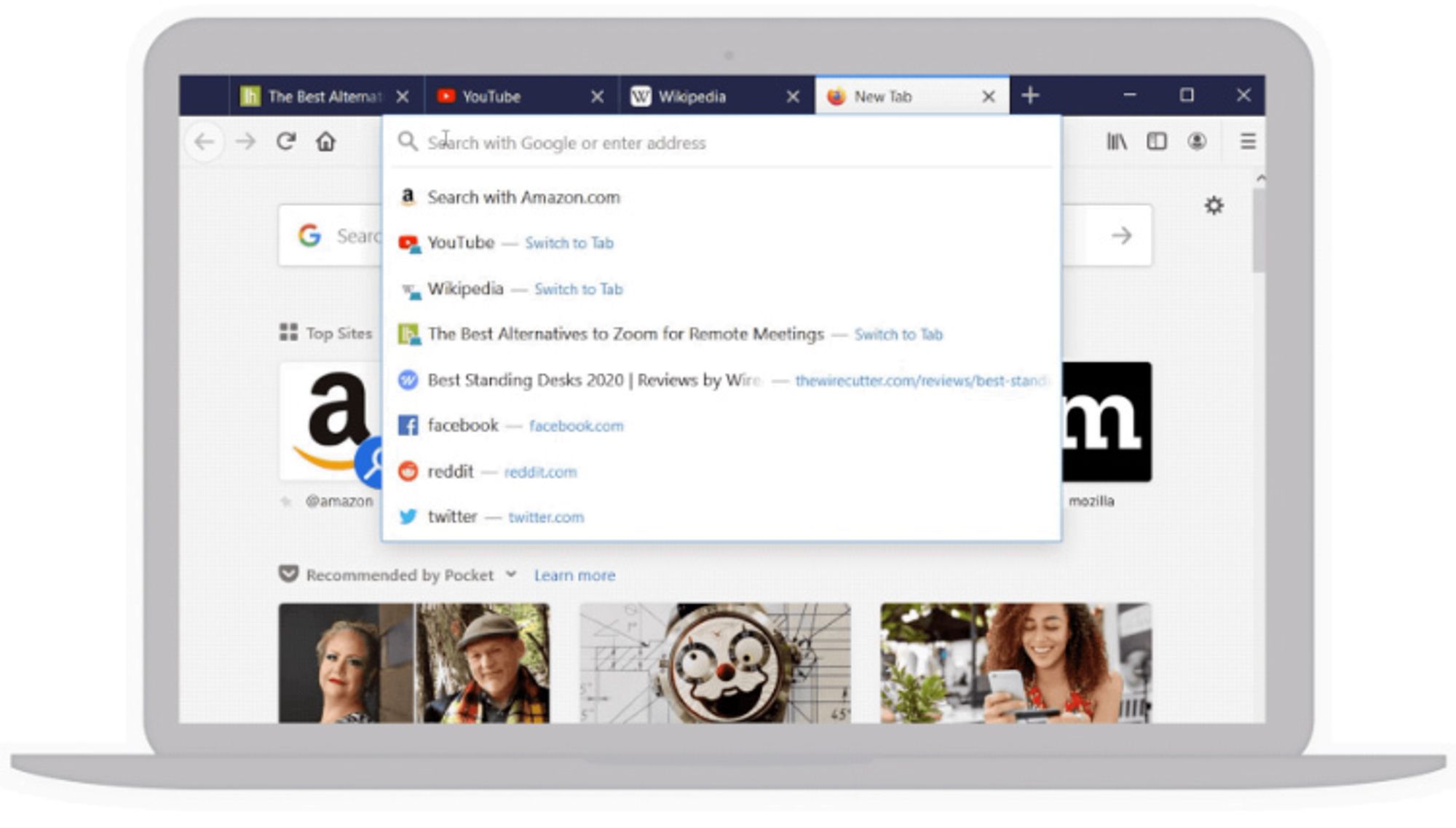1456x828 pixels.
Task: Minimize the Firefox window
Action: [x=1130, y=95]
